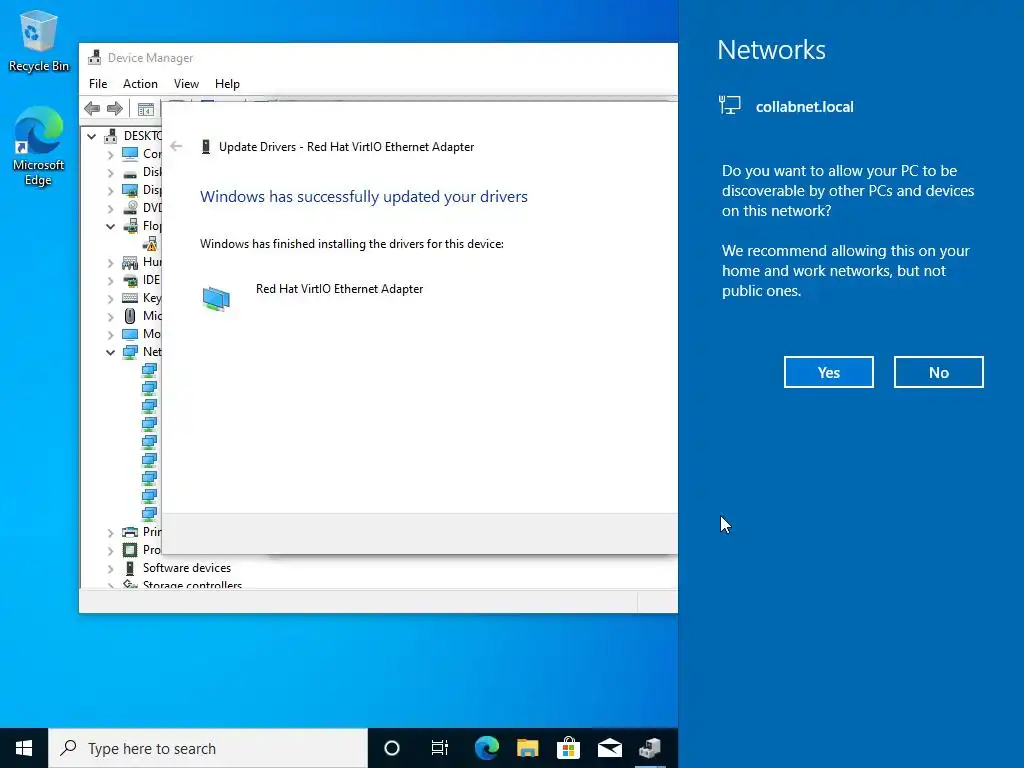Expand the IDE controllers category
Viewport: 1024px width, 768px height.
110,280
